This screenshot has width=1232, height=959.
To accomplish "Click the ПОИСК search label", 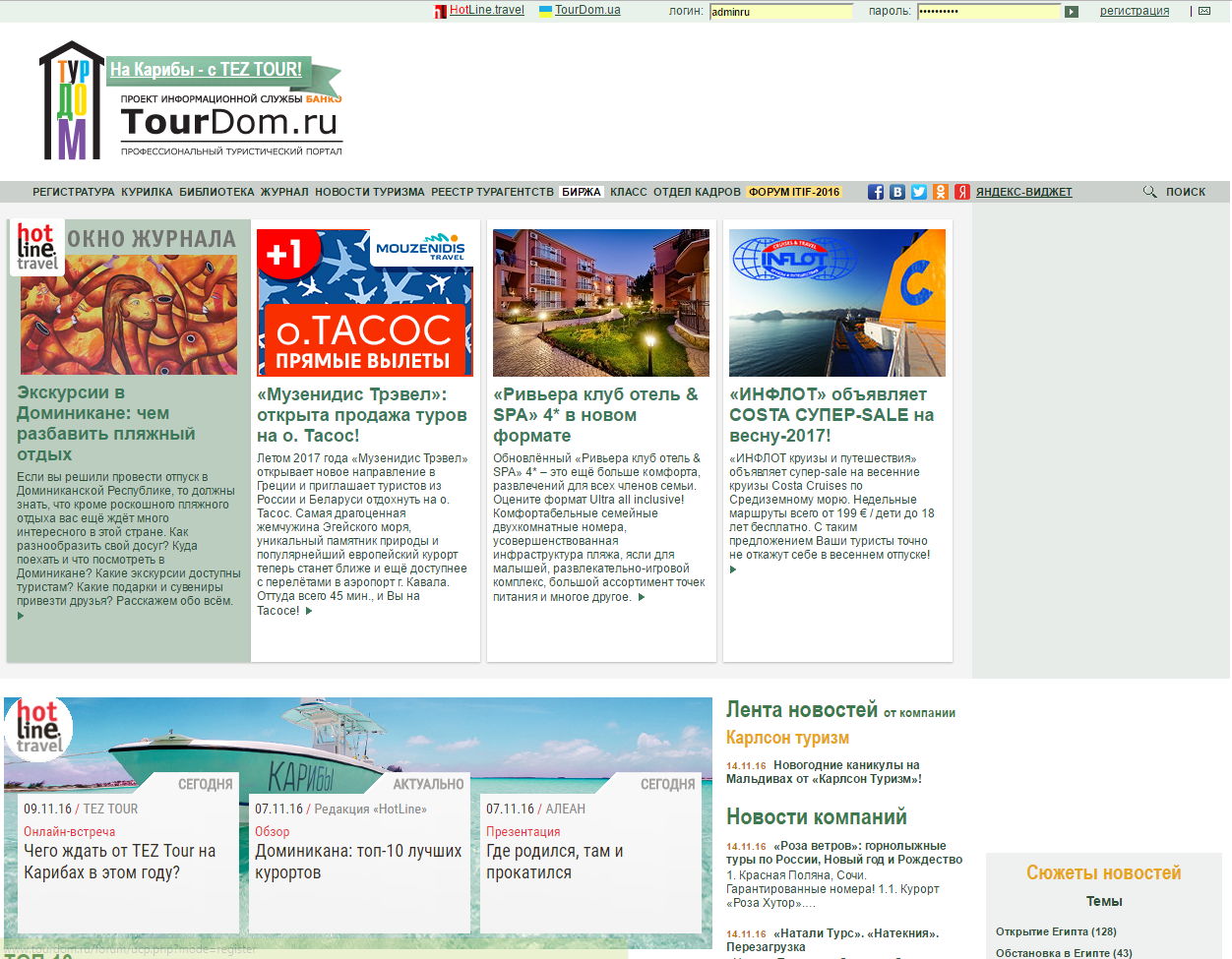I will pos(1186,192).
